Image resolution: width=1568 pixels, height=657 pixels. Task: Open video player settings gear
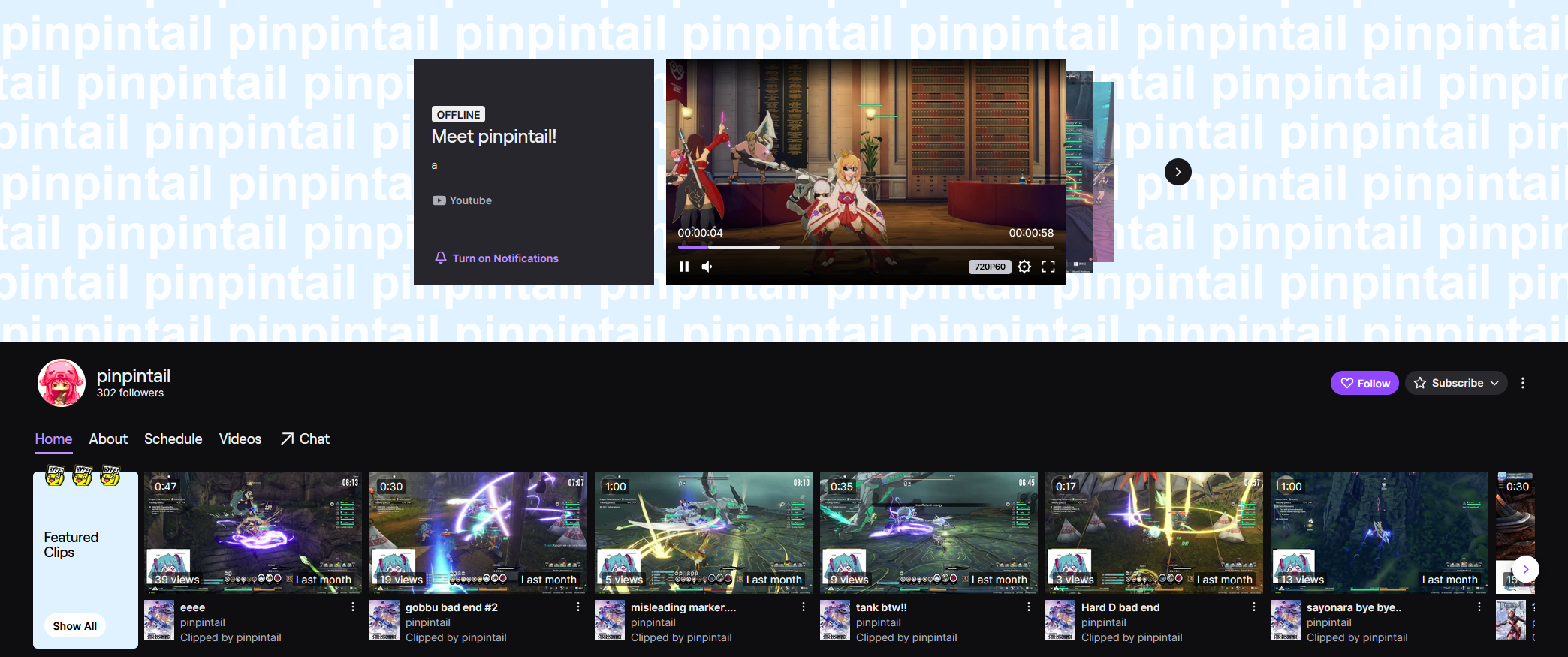(1024, 267)
